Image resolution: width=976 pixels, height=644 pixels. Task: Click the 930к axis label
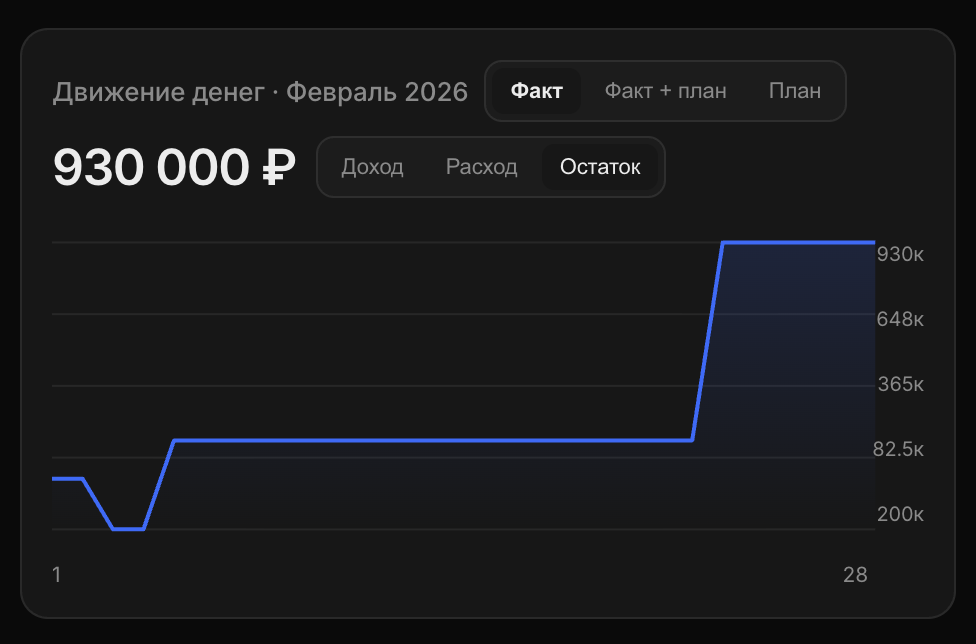(x=900, y=254)
